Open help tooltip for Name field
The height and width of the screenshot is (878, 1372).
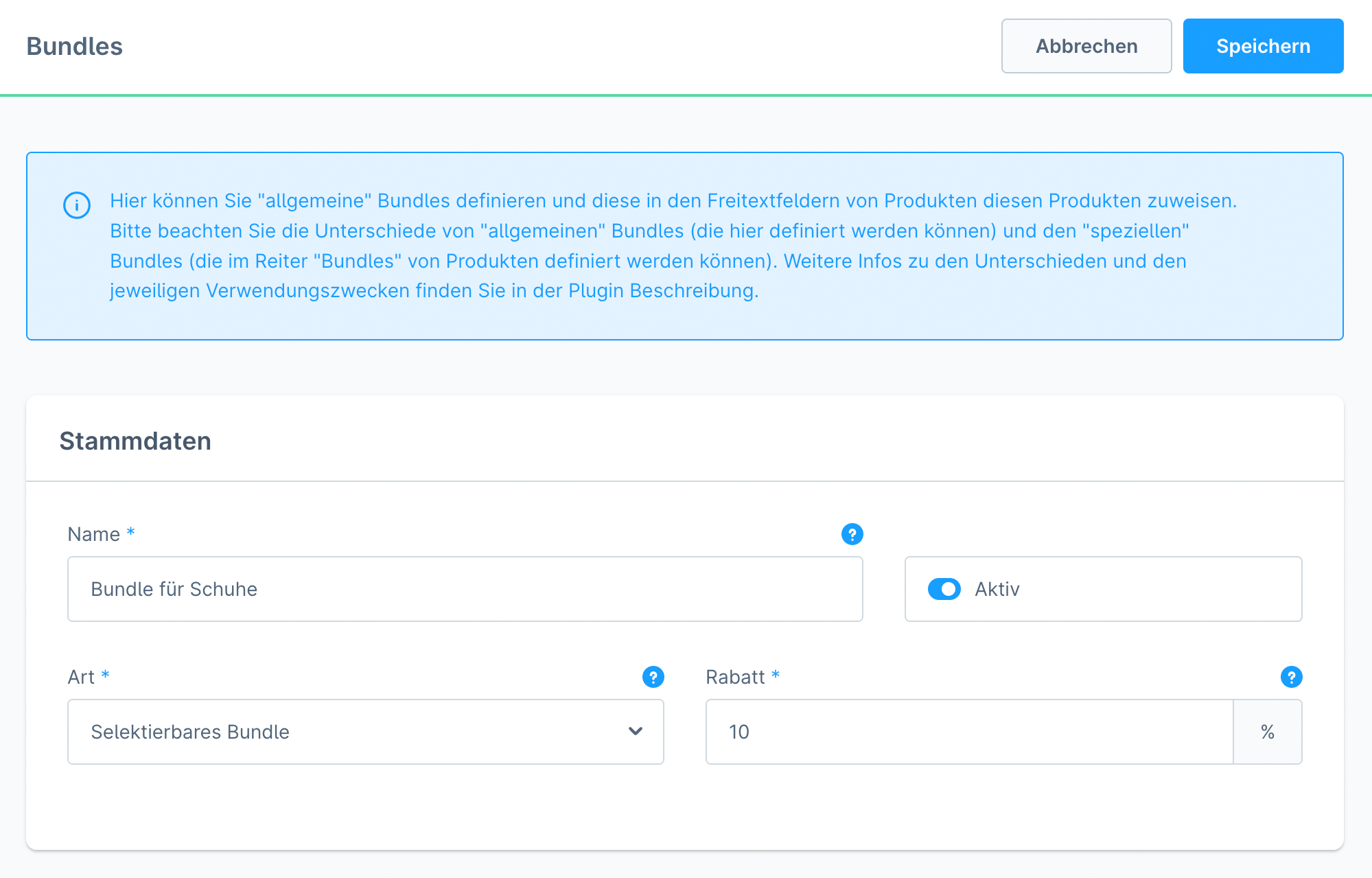coord(852,534)
